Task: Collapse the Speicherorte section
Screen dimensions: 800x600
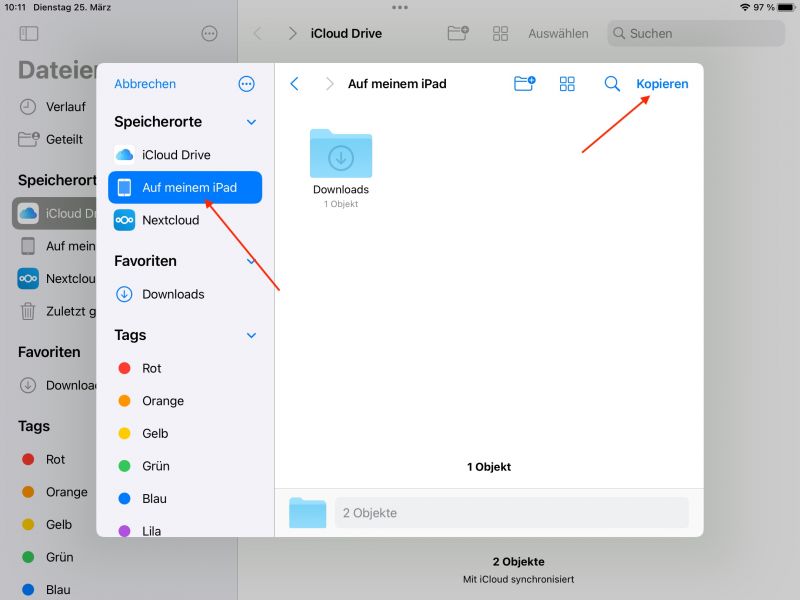Action: (x=249, y=121)
